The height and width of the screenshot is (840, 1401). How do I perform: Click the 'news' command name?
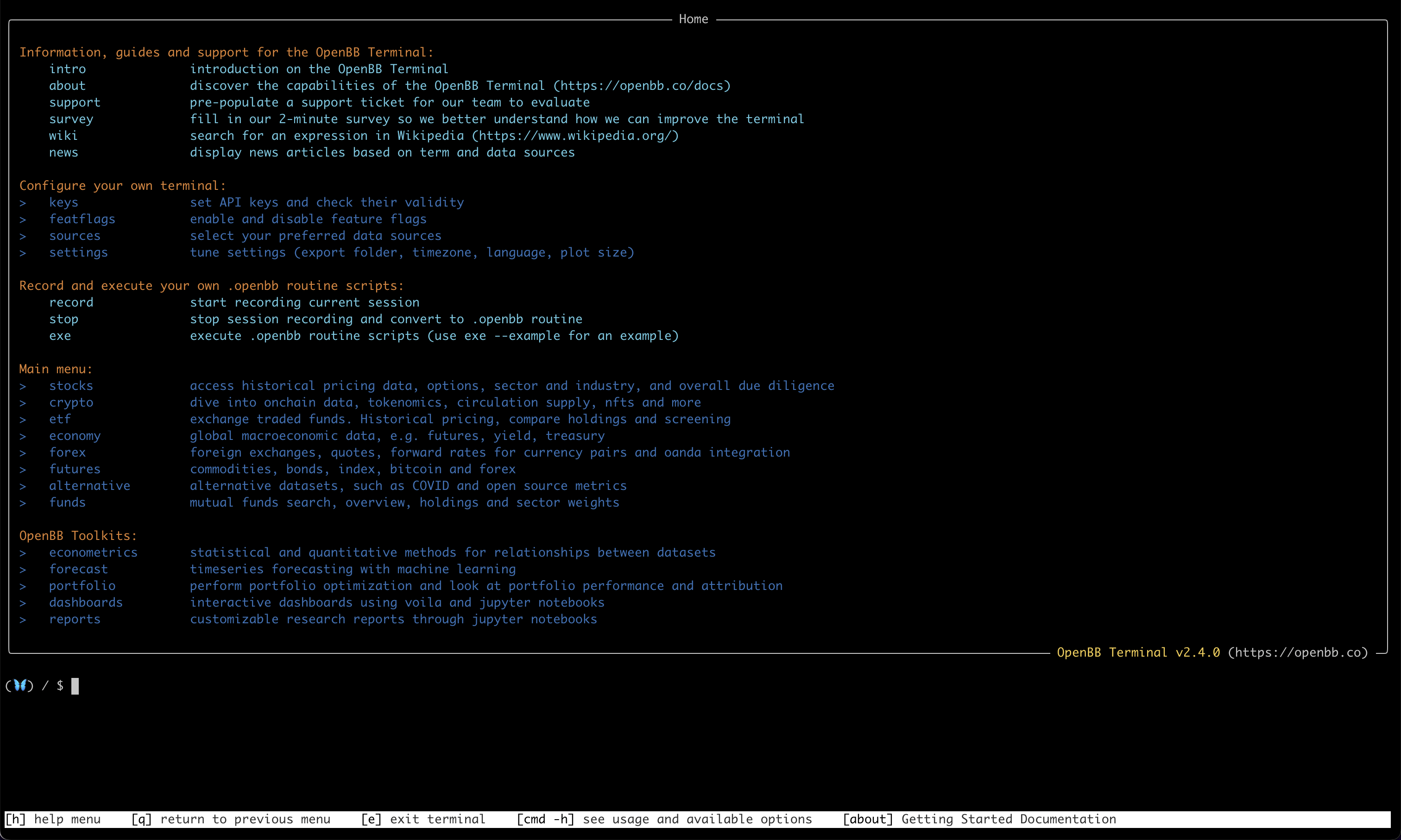63,152
